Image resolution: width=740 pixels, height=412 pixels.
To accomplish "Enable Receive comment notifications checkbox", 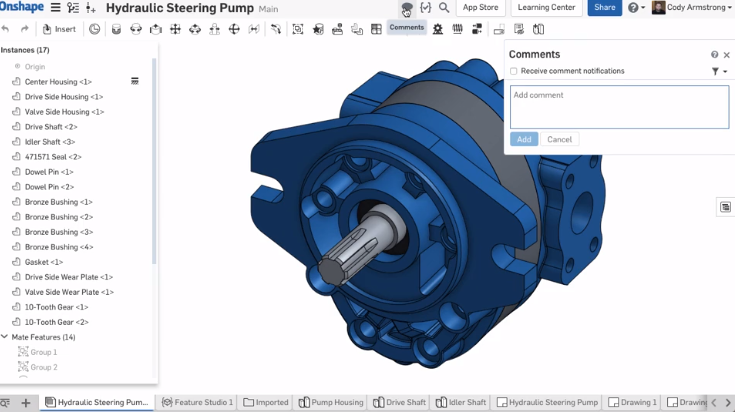I will 514,71.
